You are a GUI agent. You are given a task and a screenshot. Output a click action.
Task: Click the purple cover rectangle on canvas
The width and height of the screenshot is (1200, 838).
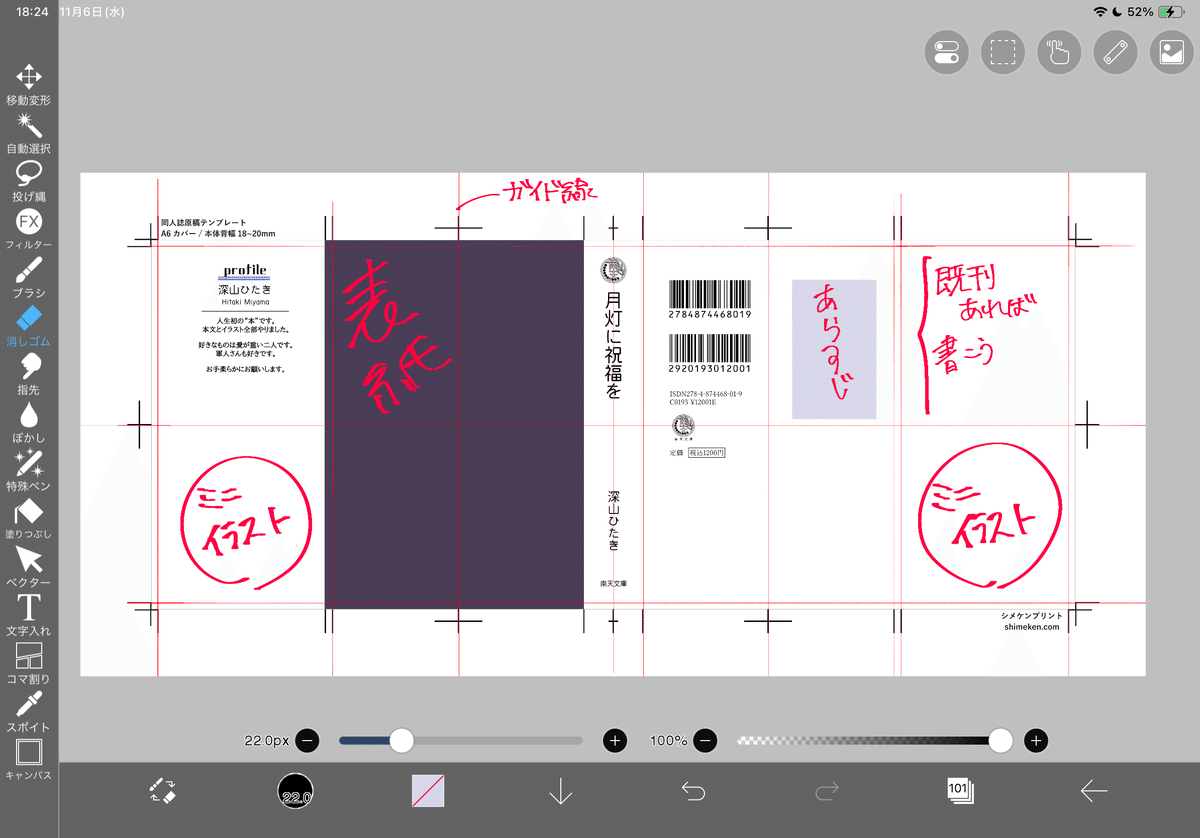tap(454, 424)
